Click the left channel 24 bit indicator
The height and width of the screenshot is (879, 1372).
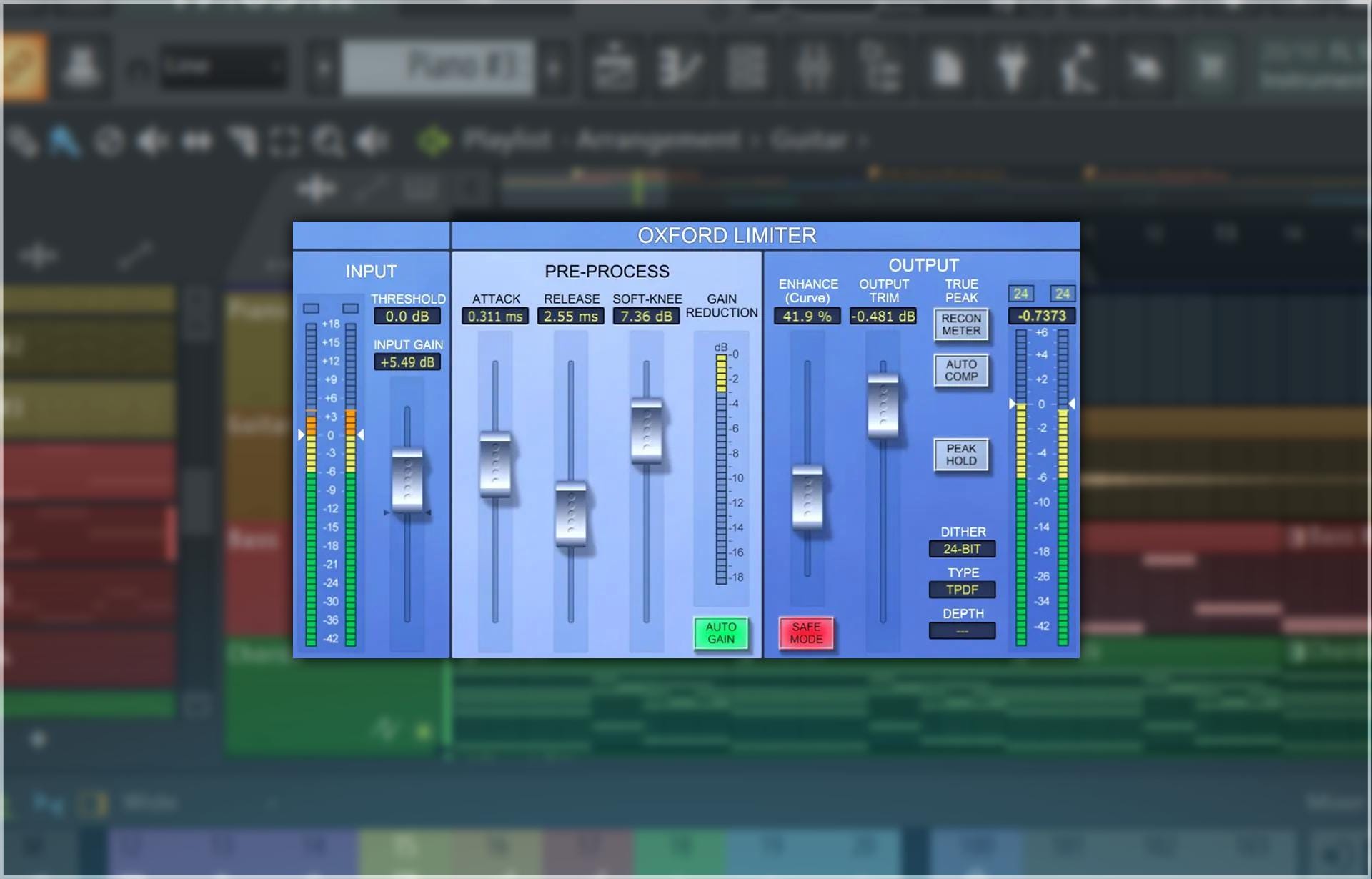(x=1021, y=294)
